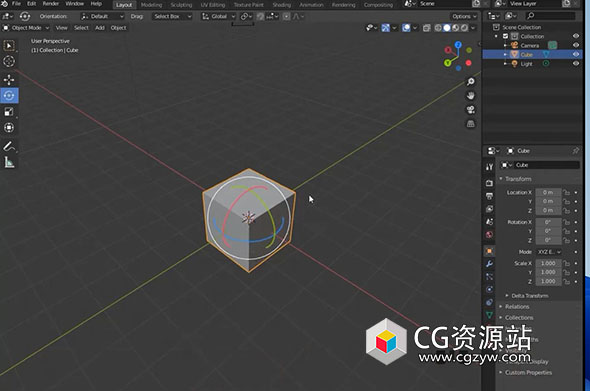Open the World properties tab

[489, 234]
